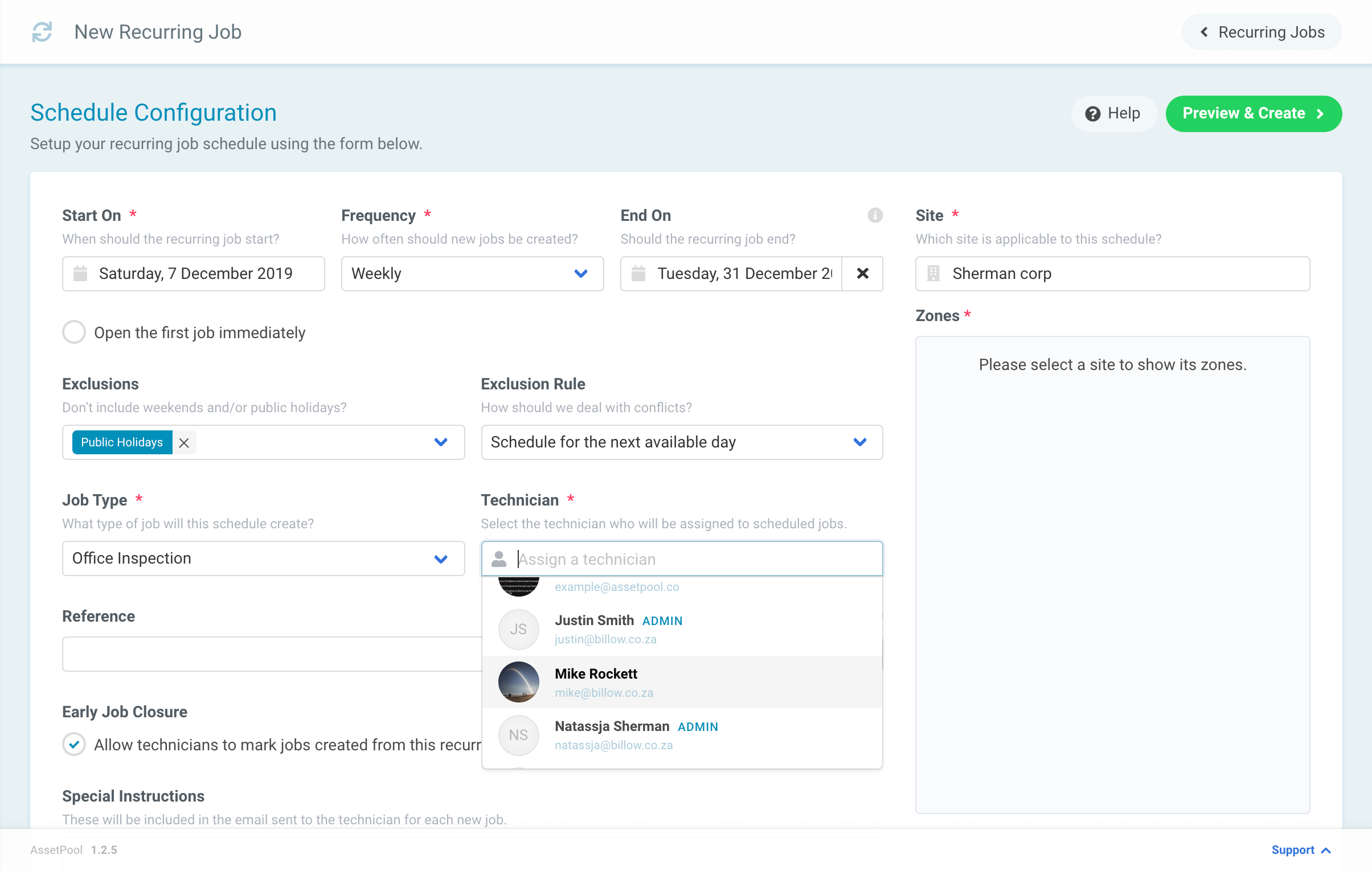Screen dimensions: 1372x871
Task: Click back chevron on Recurring Jobs
Action: point(1204,32)
